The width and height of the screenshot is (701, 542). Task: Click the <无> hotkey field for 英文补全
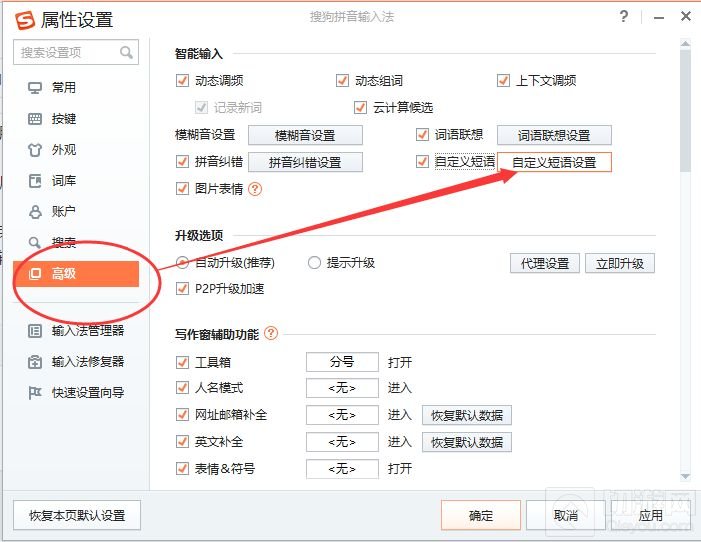pyautogui.click(x=342, y=442)
